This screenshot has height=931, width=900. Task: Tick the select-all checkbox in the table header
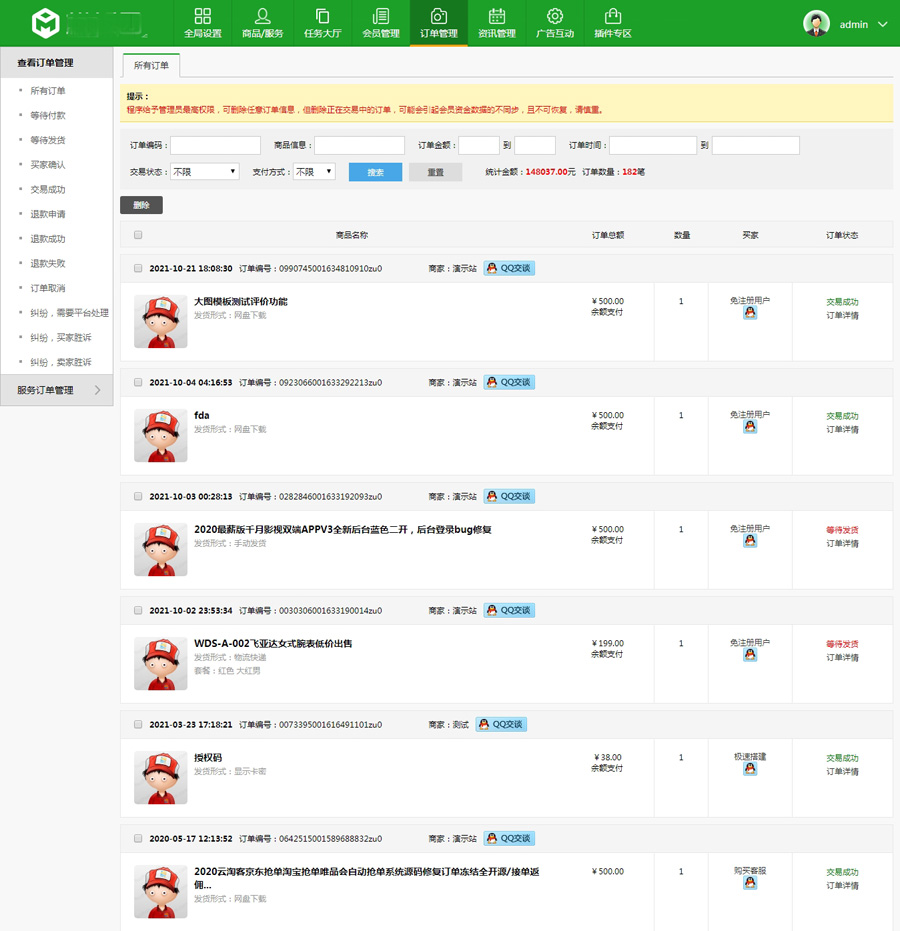(x=138, y=235)
